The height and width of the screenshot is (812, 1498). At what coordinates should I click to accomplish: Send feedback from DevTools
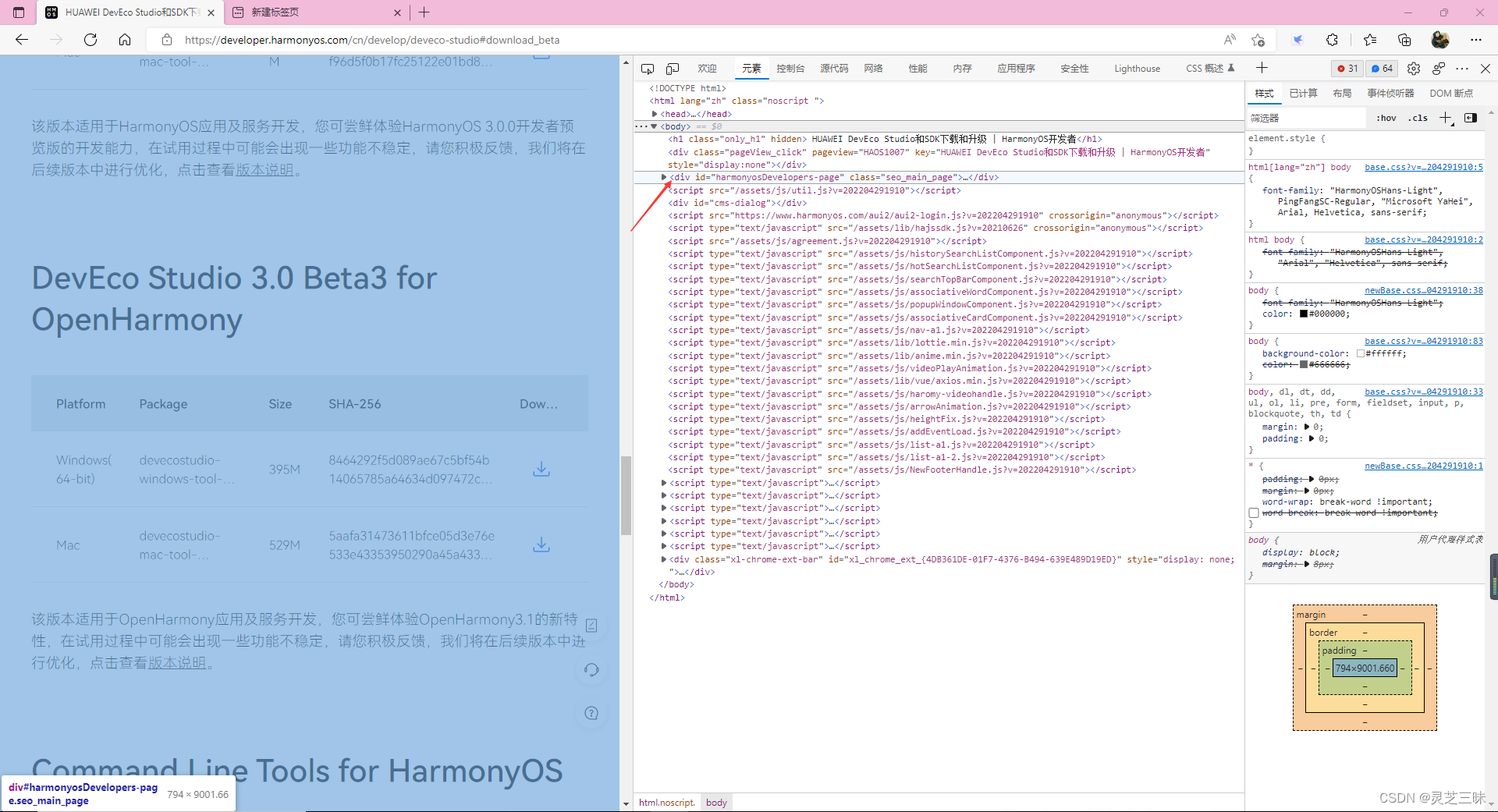click(x=1439, y=69)
